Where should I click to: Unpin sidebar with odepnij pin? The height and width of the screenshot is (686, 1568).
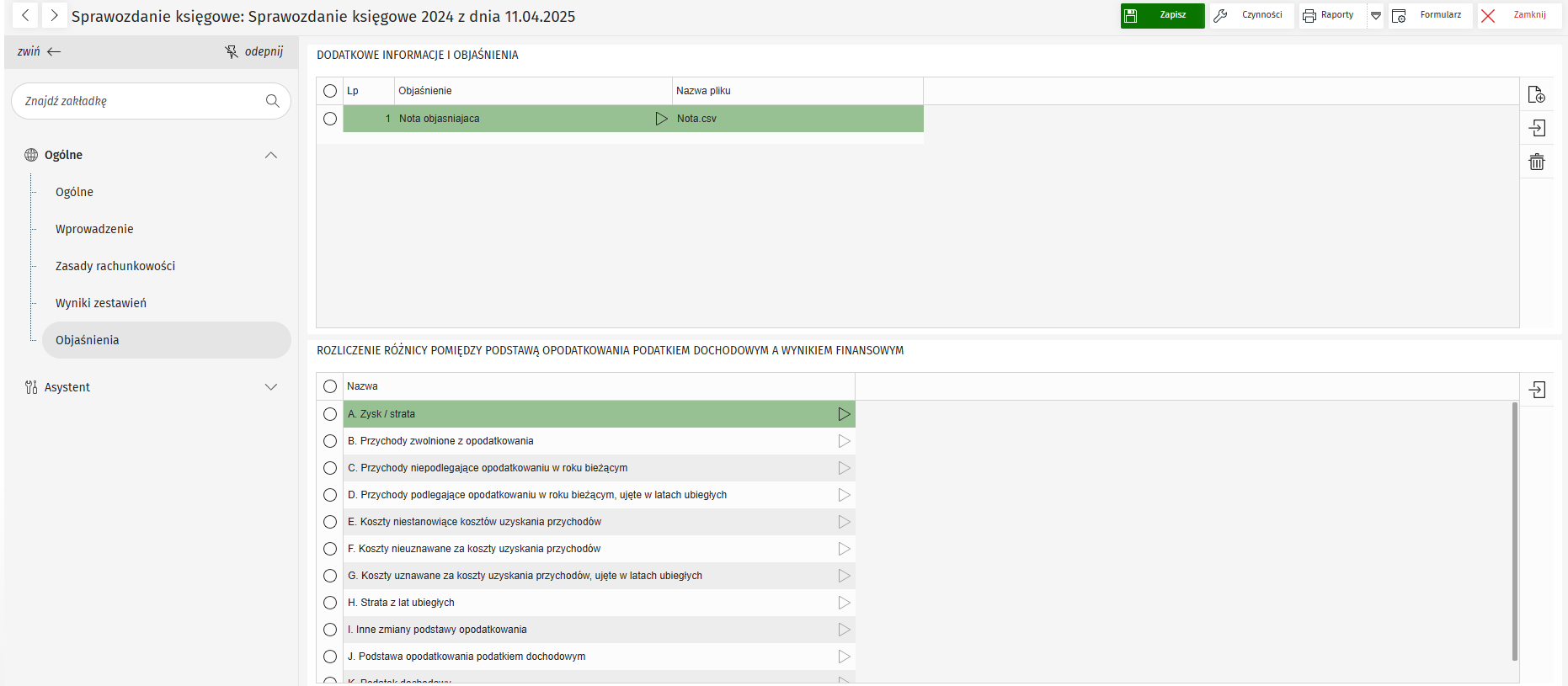[x=254, y=51]
